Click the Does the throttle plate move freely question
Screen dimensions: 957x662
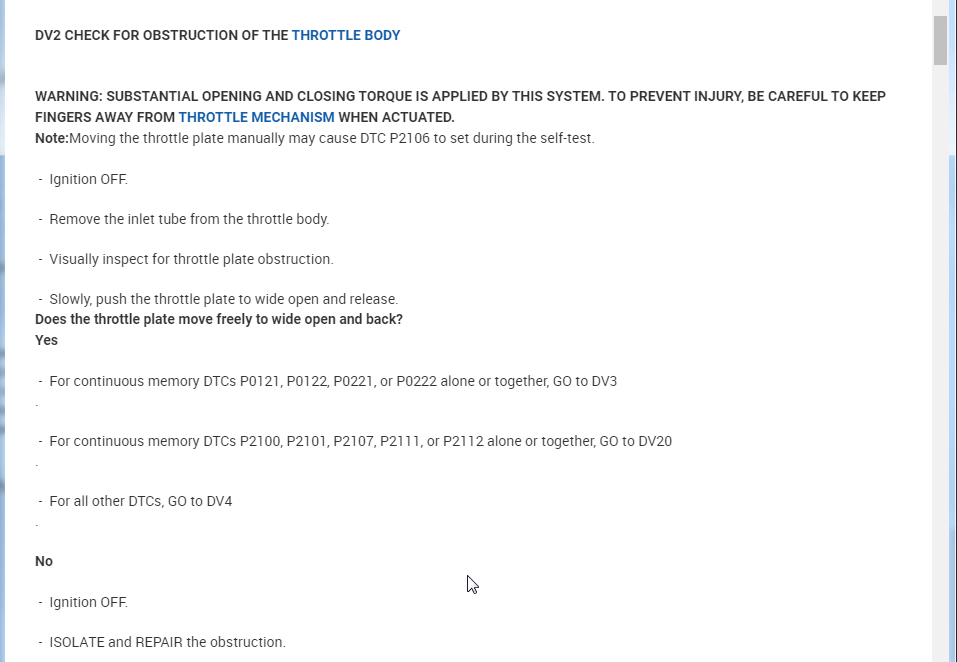click(219, 320)
